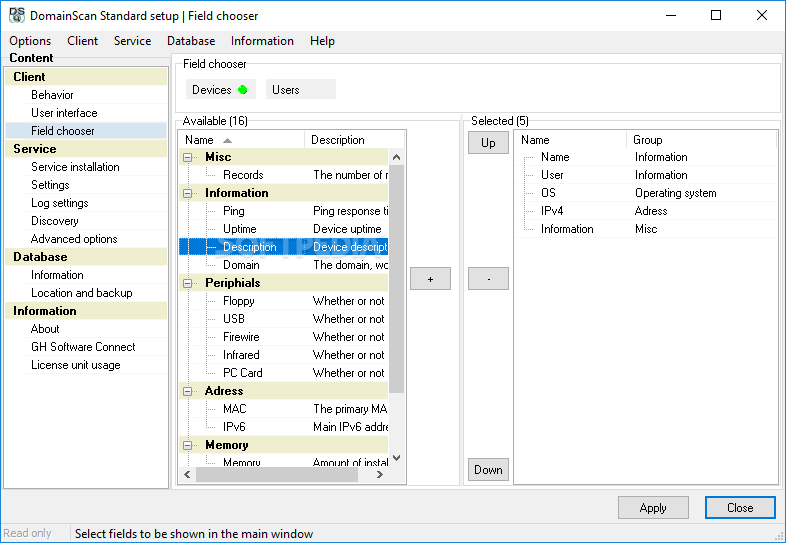Select Field chooser in Content tree

(x=63, y=131)
